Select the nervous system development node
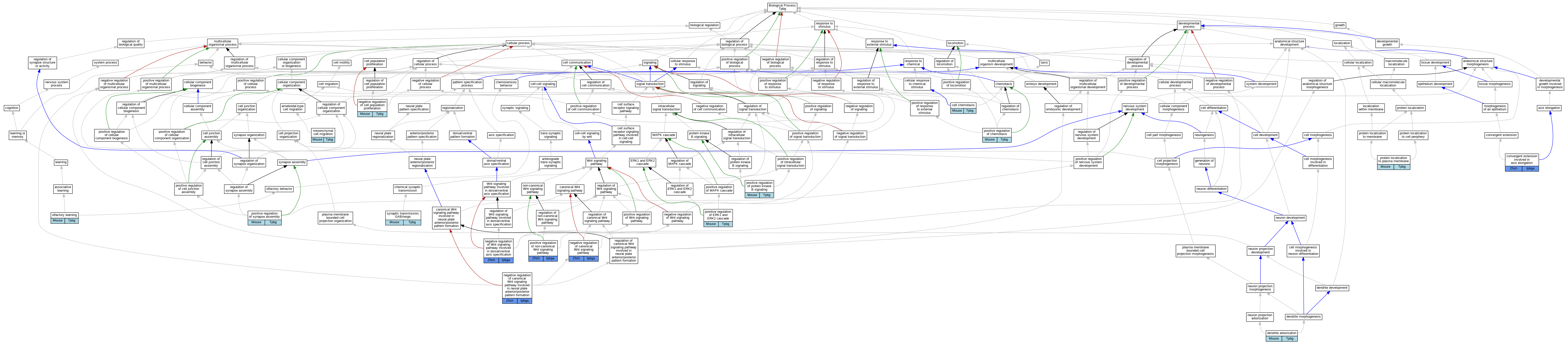This screenshot has width=1568, height=344. pyautogui.click(x=1135, y=108)
